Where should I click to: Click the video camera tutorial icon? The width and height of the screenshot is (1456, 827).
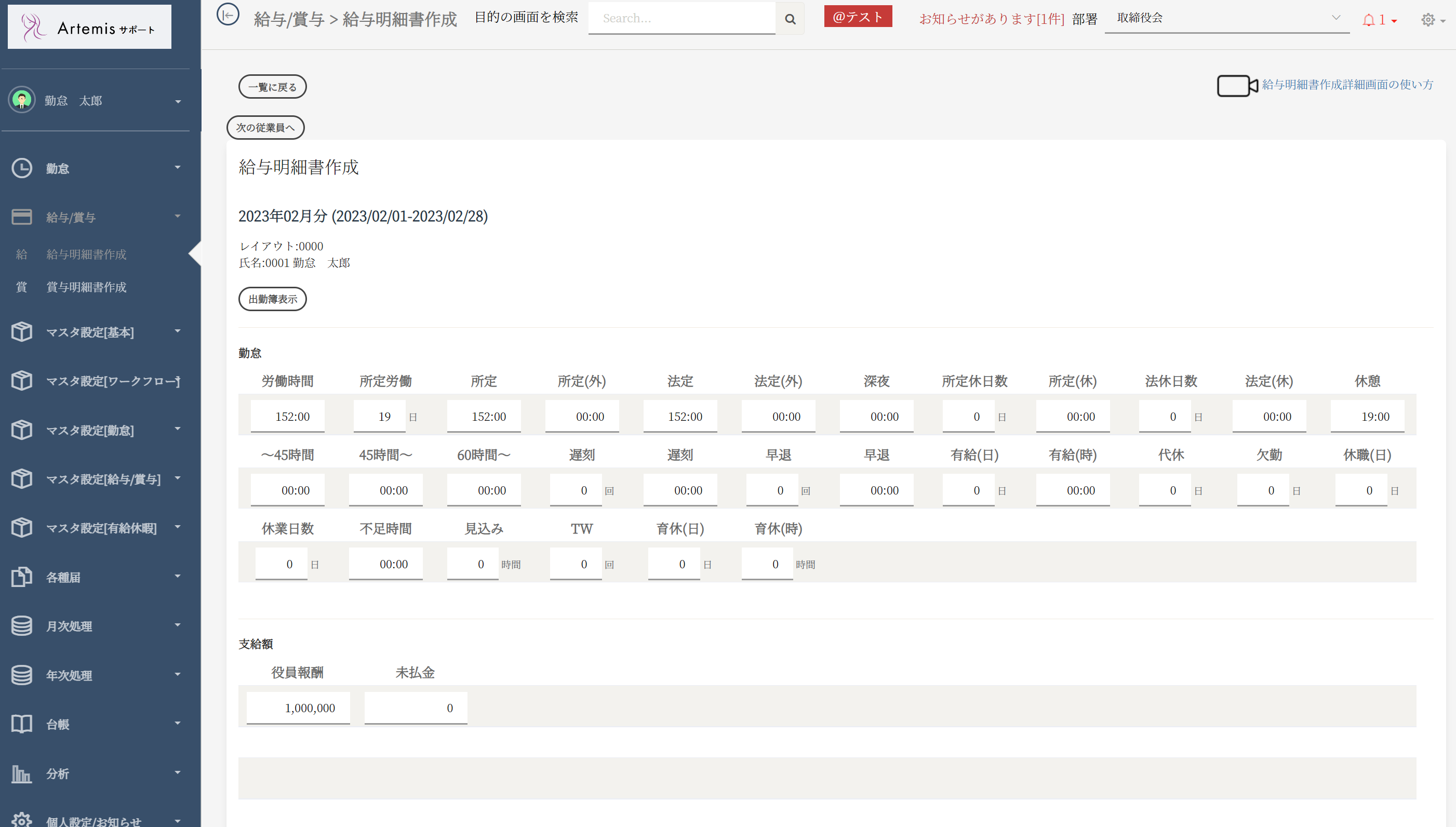pos(1237,86)
